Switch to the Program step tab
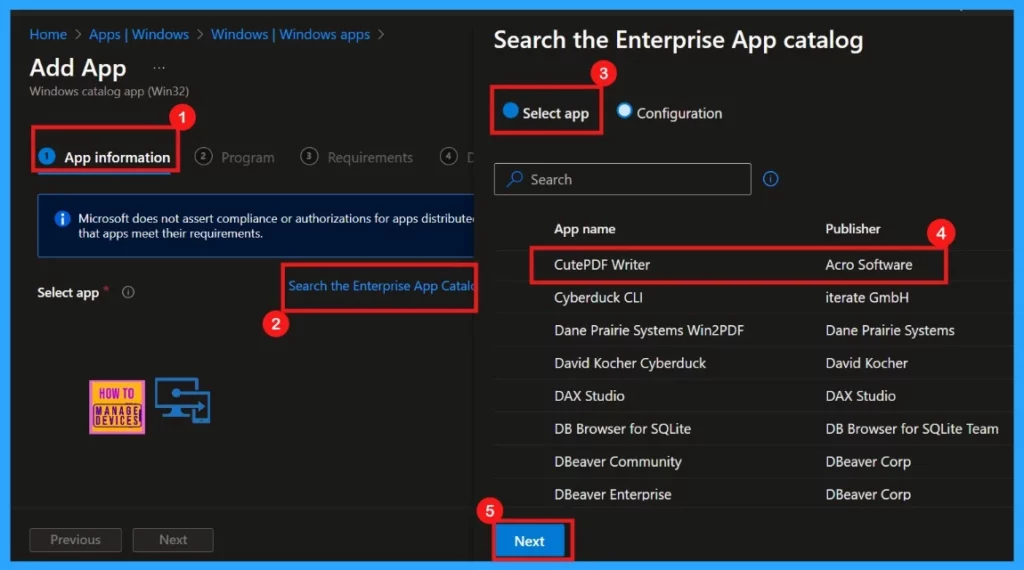The width and height of the screenshot is (1024, 570). click(x=235, y=157)
